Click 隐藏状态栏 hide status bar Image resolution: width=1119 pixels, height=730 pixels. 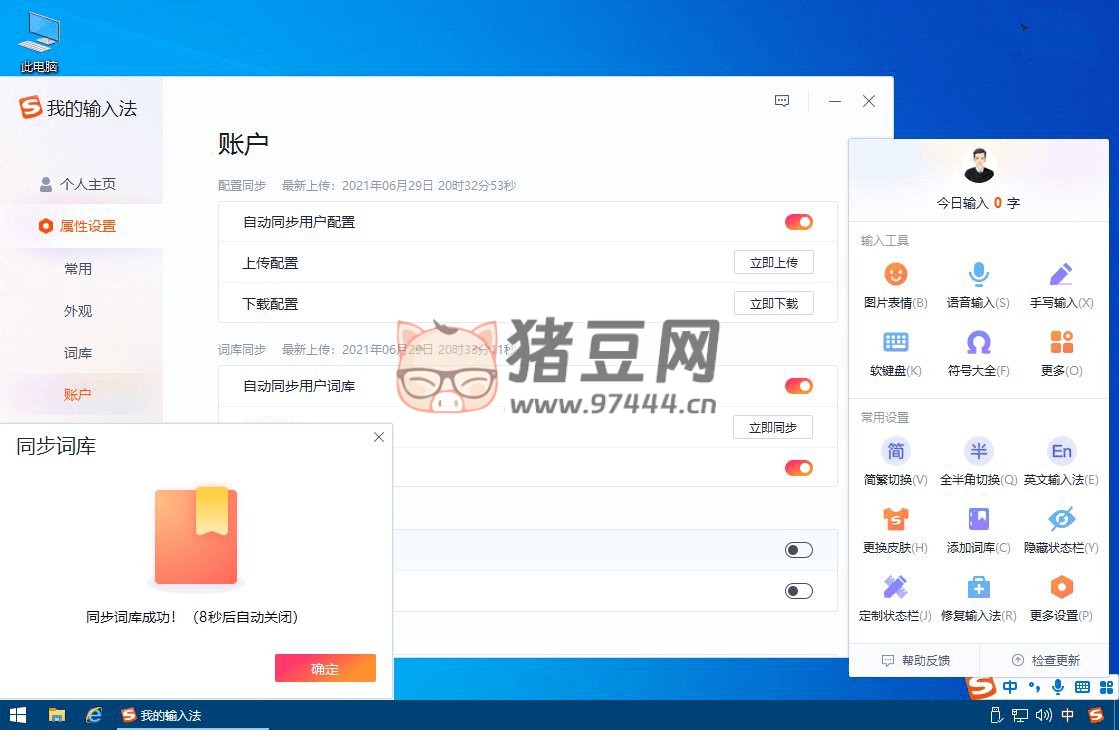1061,529
